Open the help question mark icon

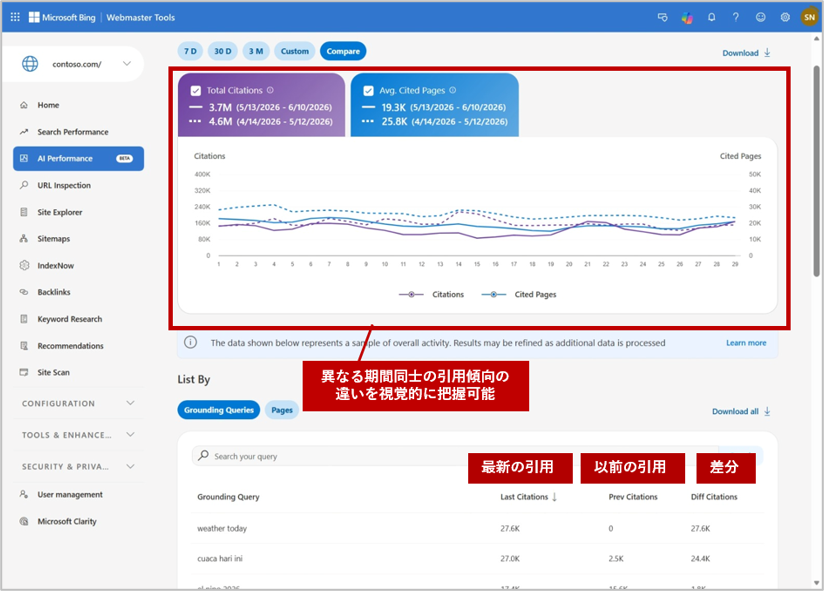tap(736, 17)
